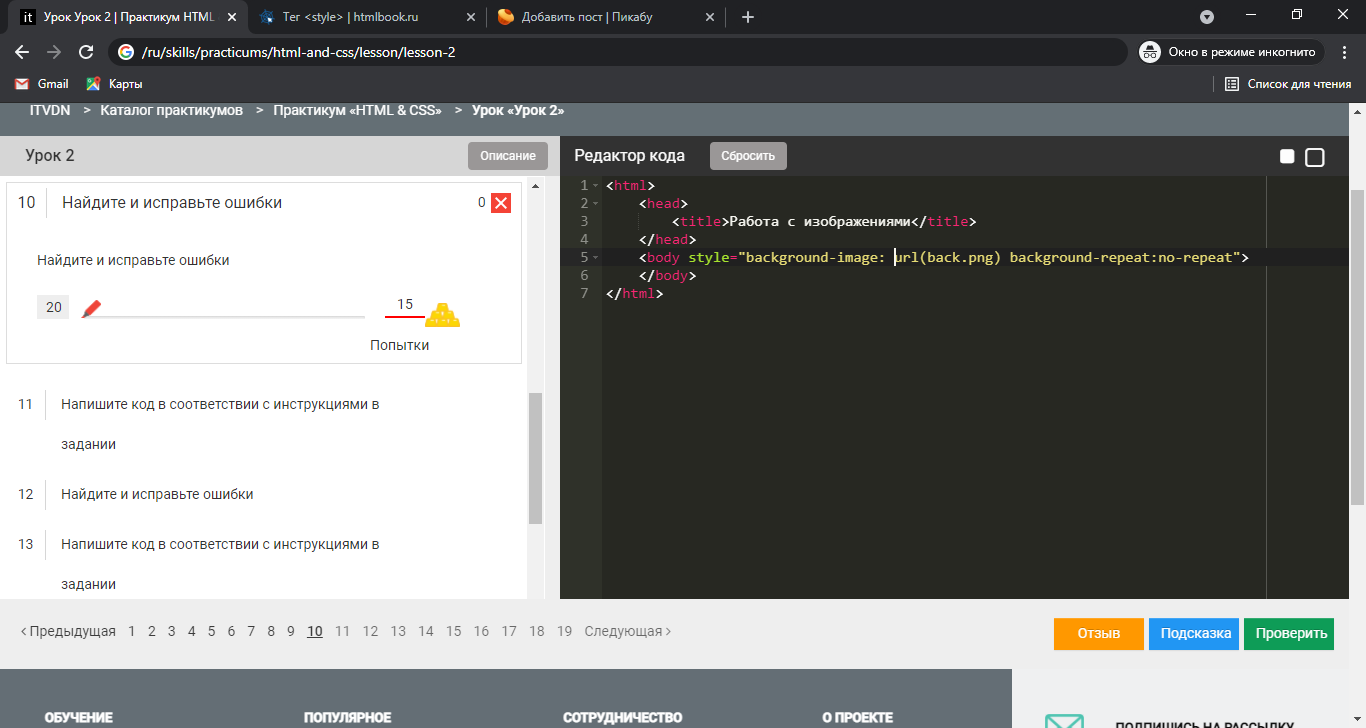
Task: Open a new browser tab
Action: pyautogui.click(x=747, y=17)
